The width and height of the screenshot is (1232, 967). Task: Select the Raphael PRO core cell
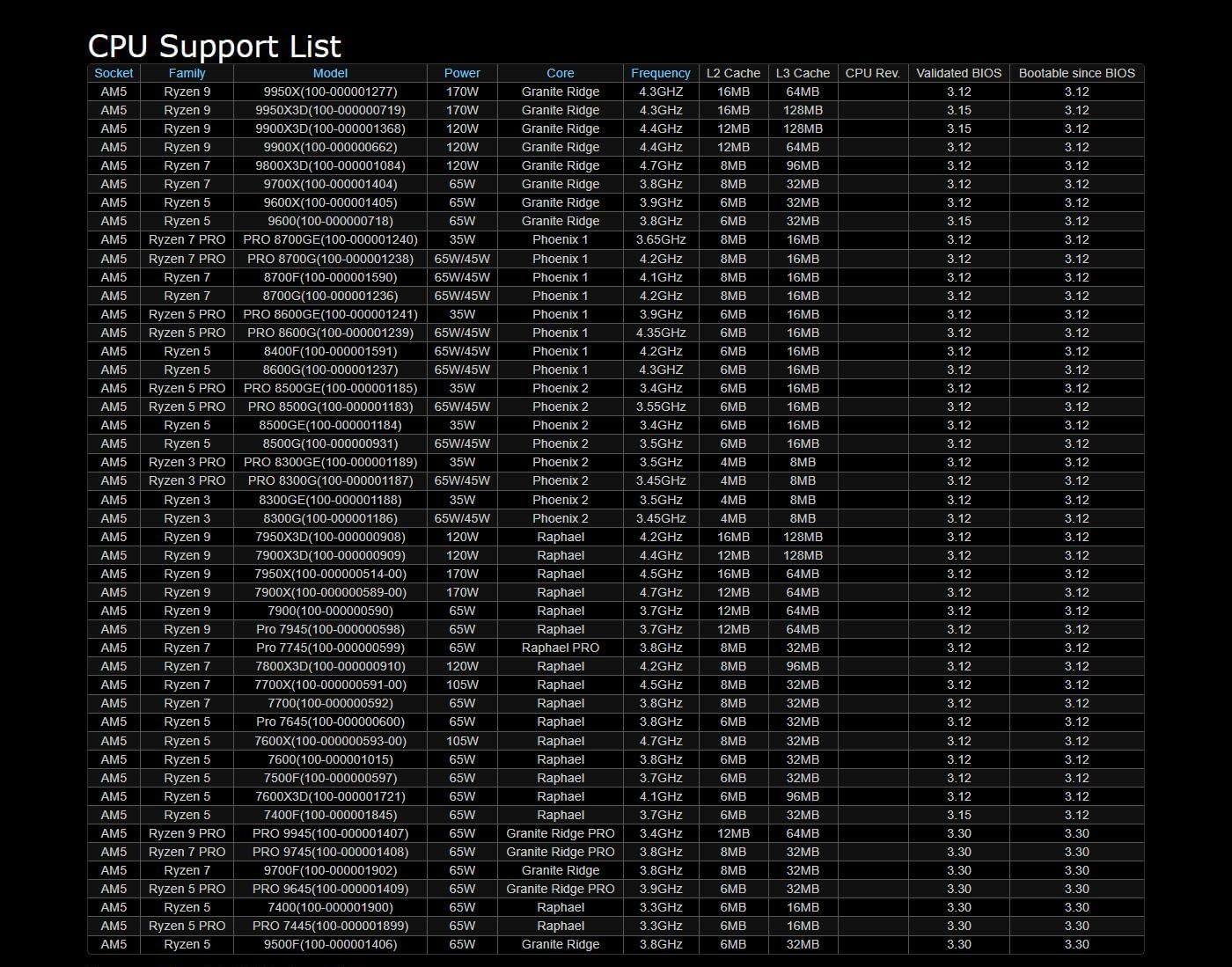pos(560,648)
